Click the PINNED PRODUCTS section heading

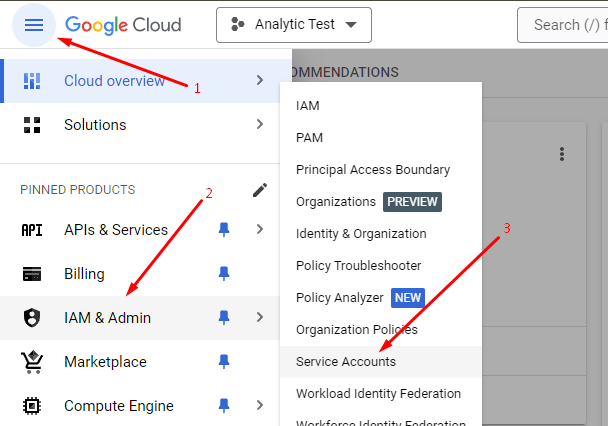pos(78,190)
